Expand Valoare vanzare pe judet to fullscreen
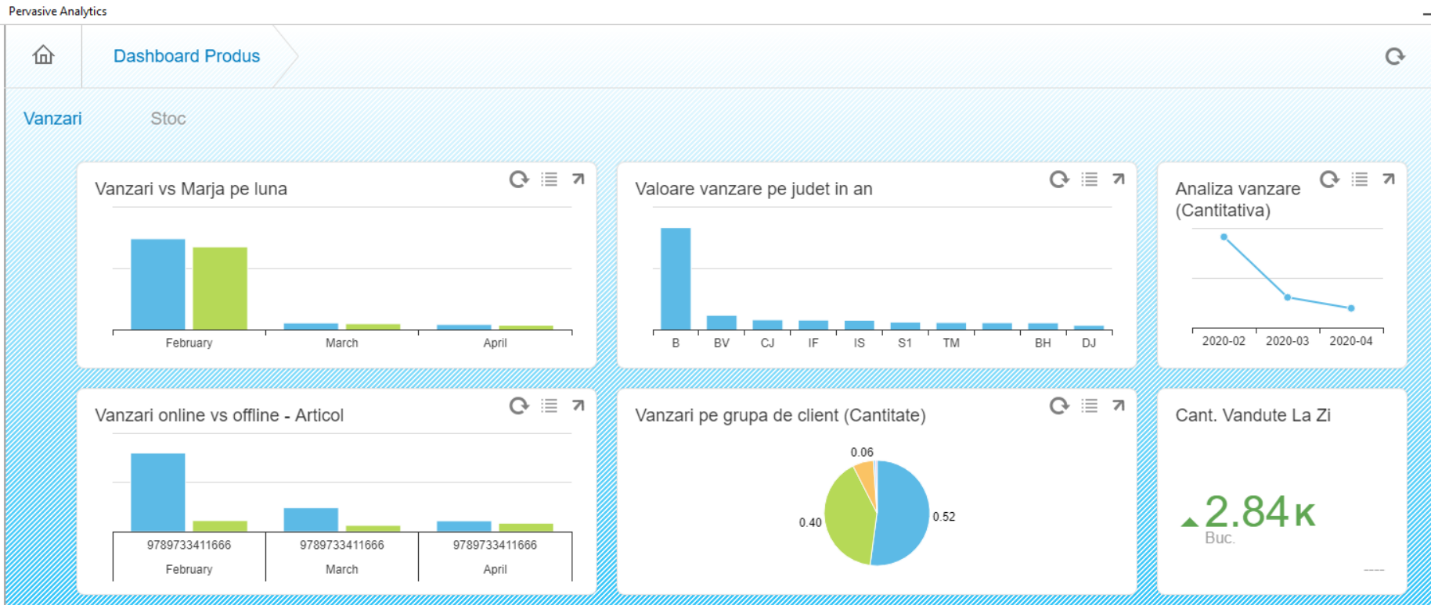 click(x=1119, y=179)
